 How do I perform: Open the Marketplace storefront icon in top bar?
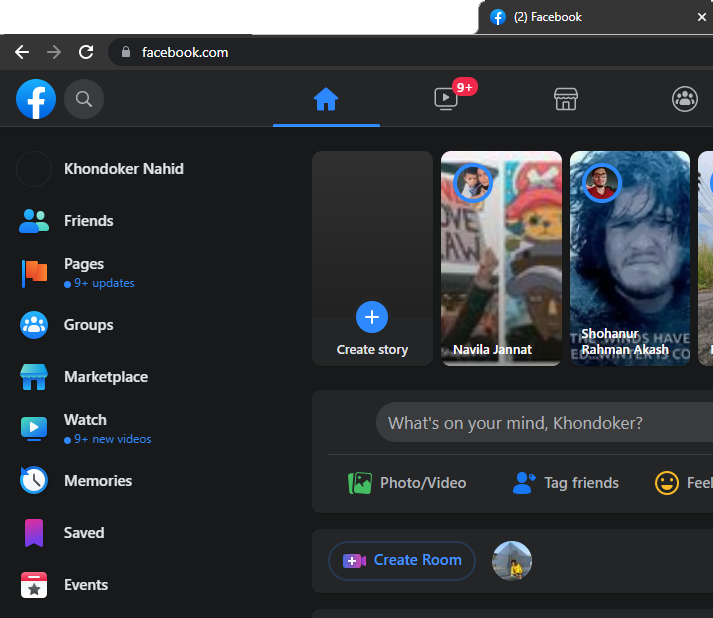(x=566, y=99)
